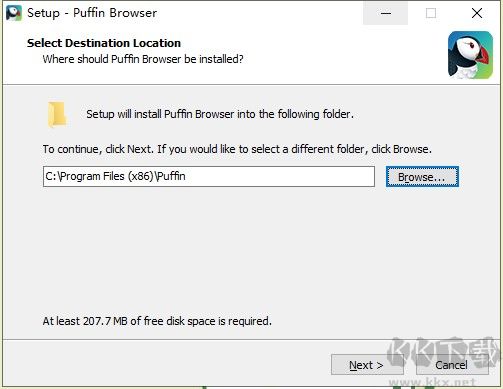Viewport: 503px width, 389px height.
Task: Minimize the Setup window
Action: tap(385, 13)
